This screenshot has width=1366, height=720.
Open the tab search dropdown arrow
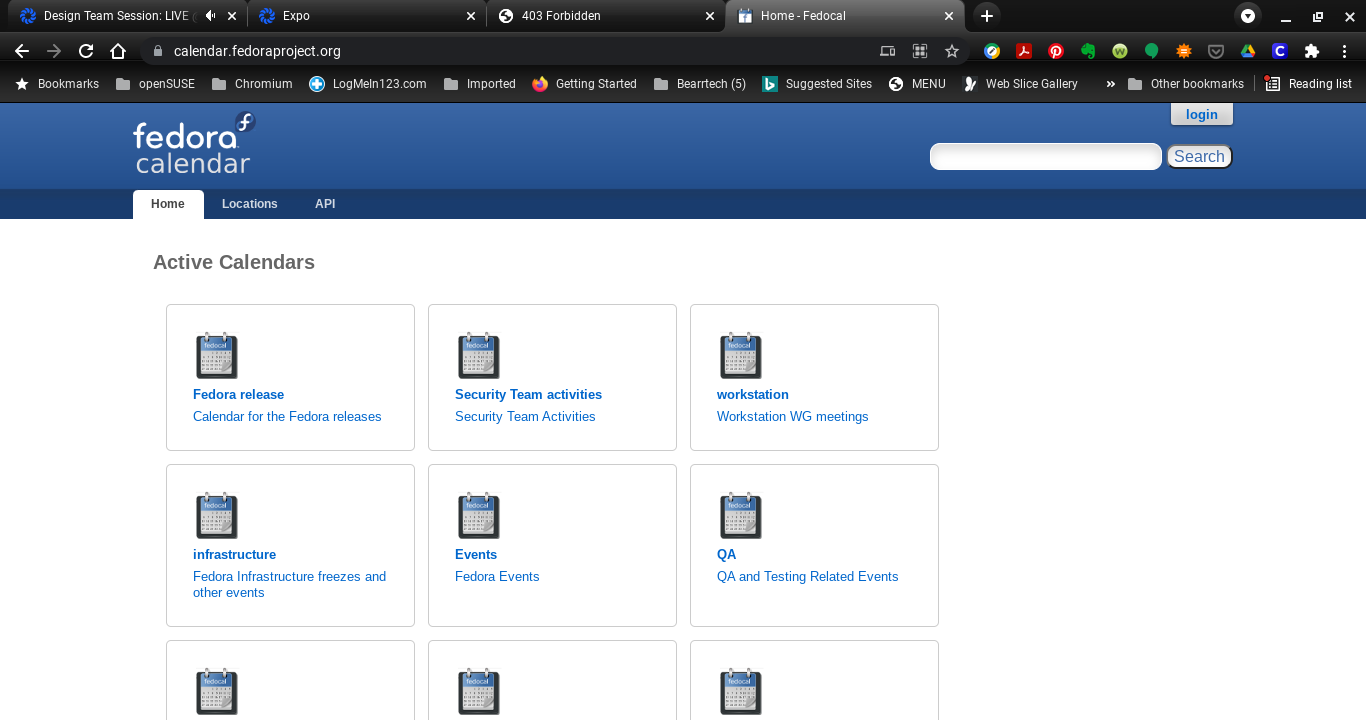tap(1247, 16)
